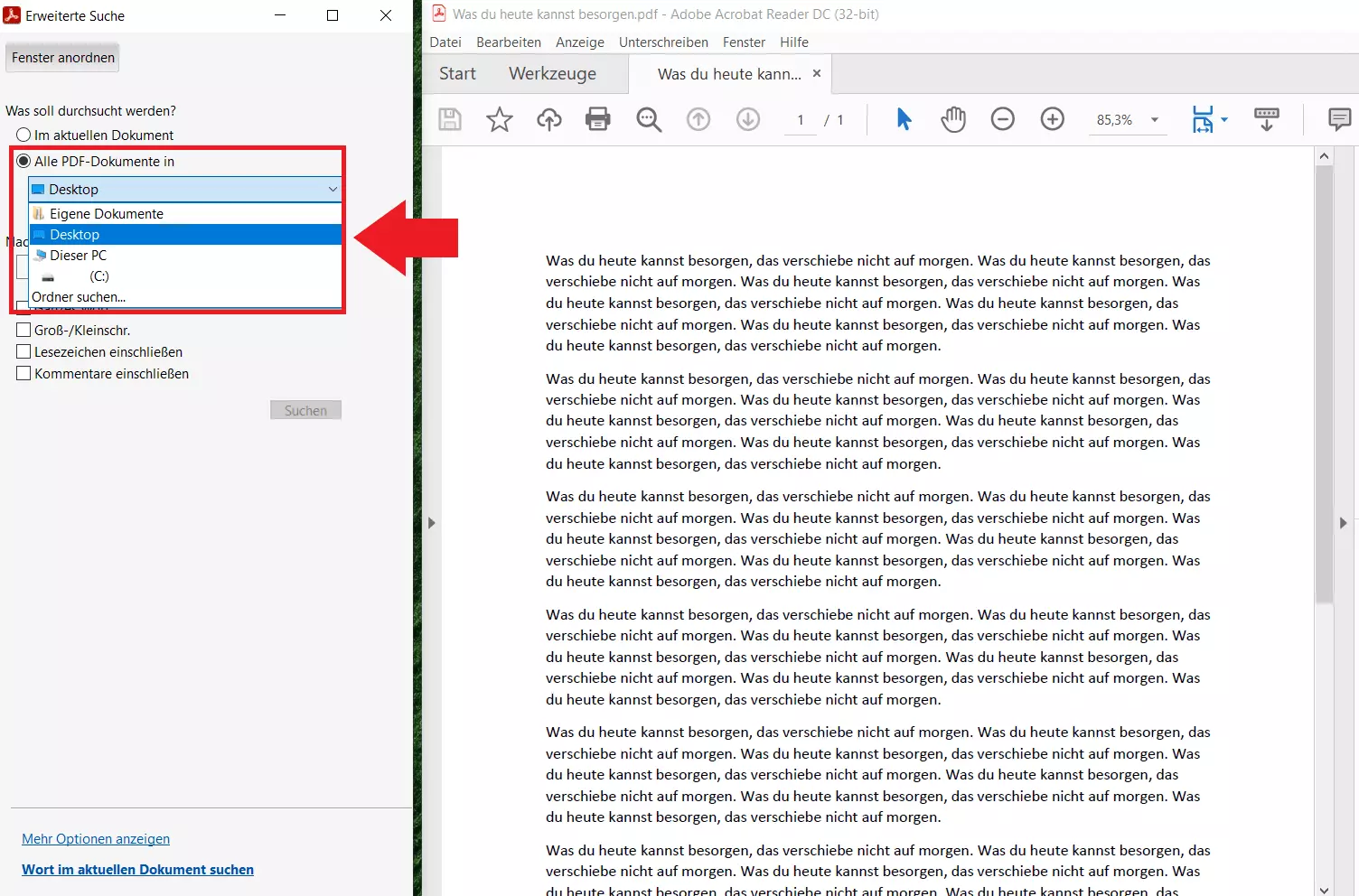
Task: Minimize the Erweiterte Suche window
Action: pos(280,15)
